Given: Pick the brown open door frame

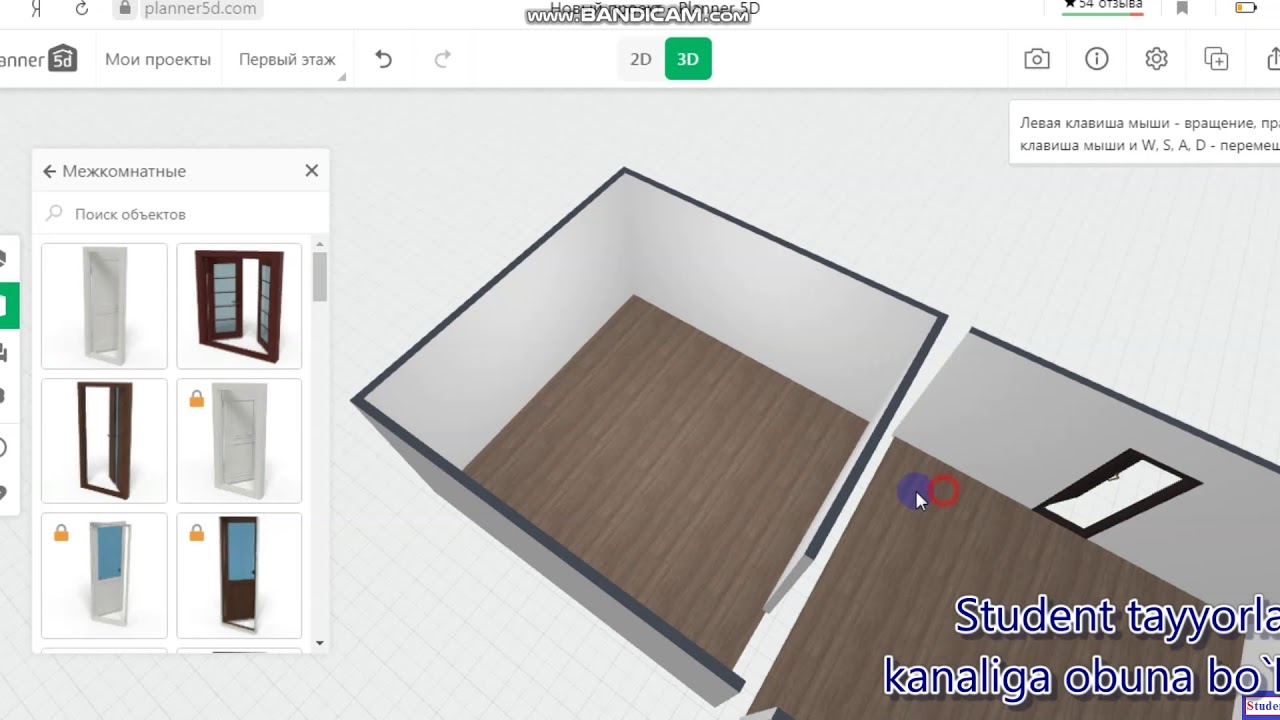Looking at the screenshot, I should click(104, 441).
